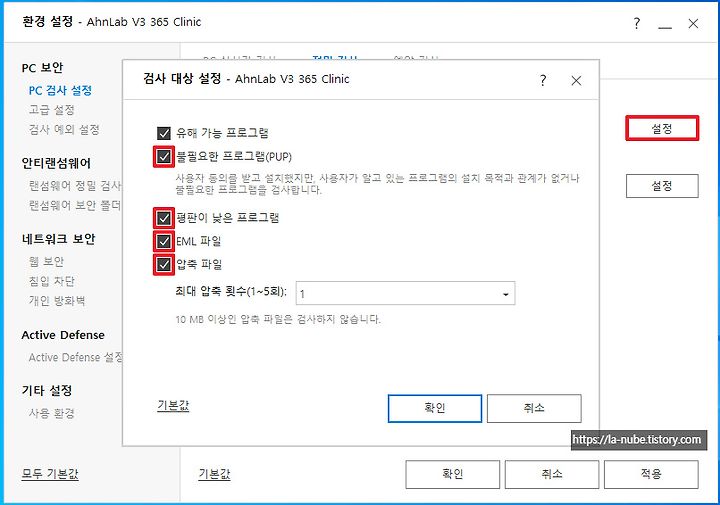This screenshot has height=505, width=720.
Task: Select 개인 방화벽 in sidebar
Action: tap(57, 301)
